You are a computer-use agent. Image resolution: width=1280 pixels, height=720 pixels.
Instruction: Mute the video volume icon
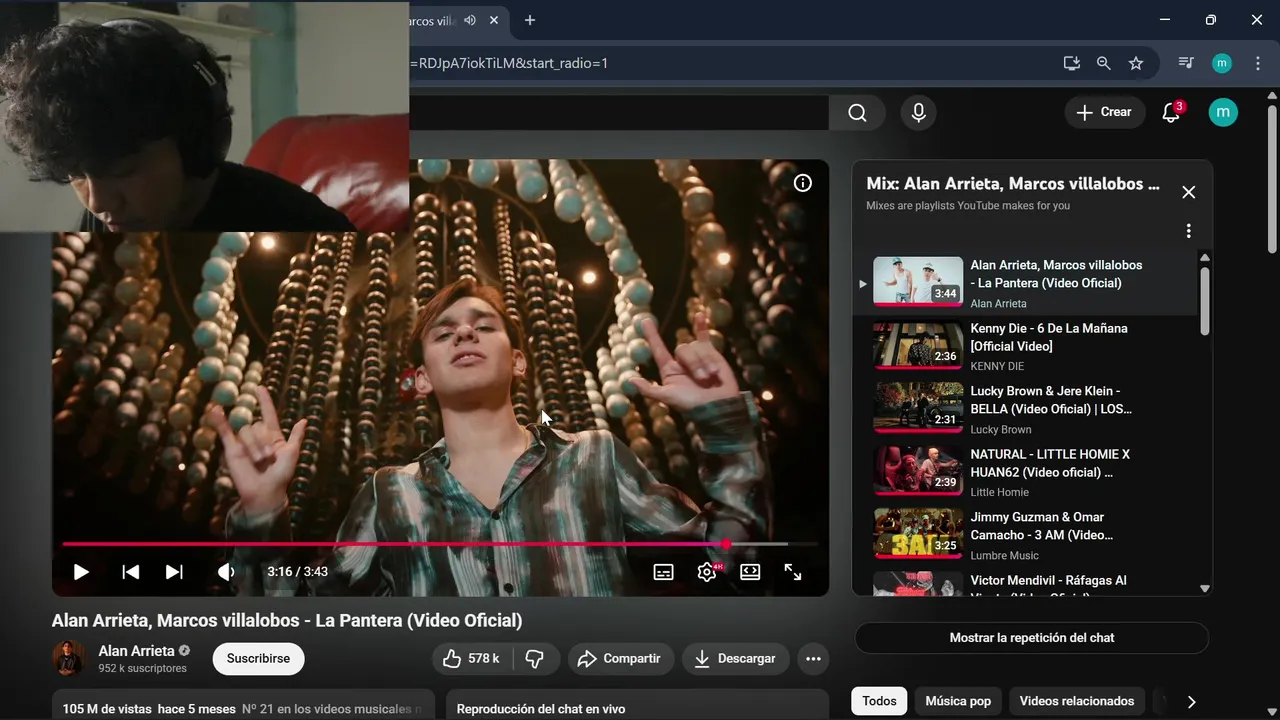[226, 572]
